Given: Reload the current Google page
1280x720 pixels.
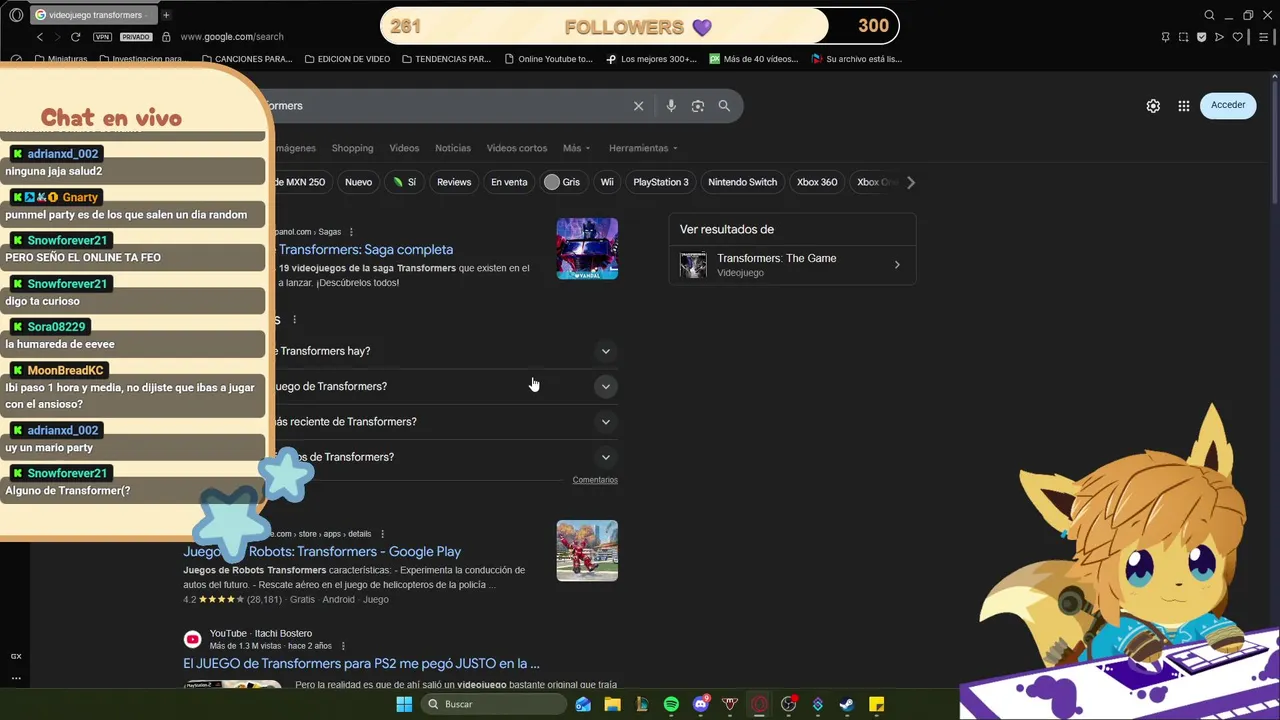Looking at the screenshot, I should 75,37.
